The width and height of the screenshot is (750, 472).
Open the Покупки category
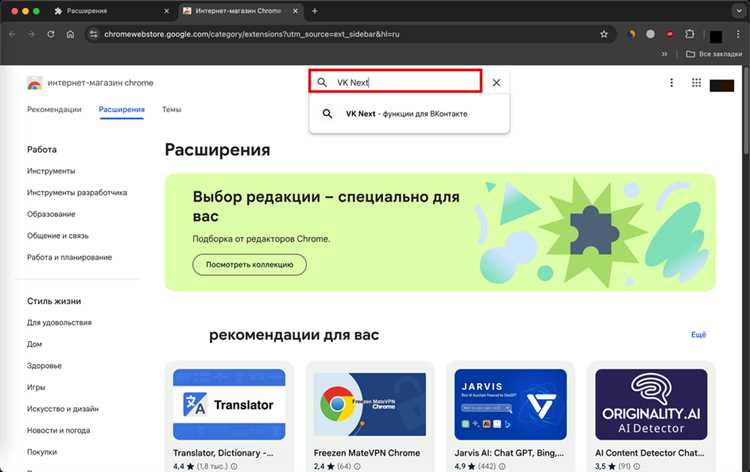coord(42,451)
